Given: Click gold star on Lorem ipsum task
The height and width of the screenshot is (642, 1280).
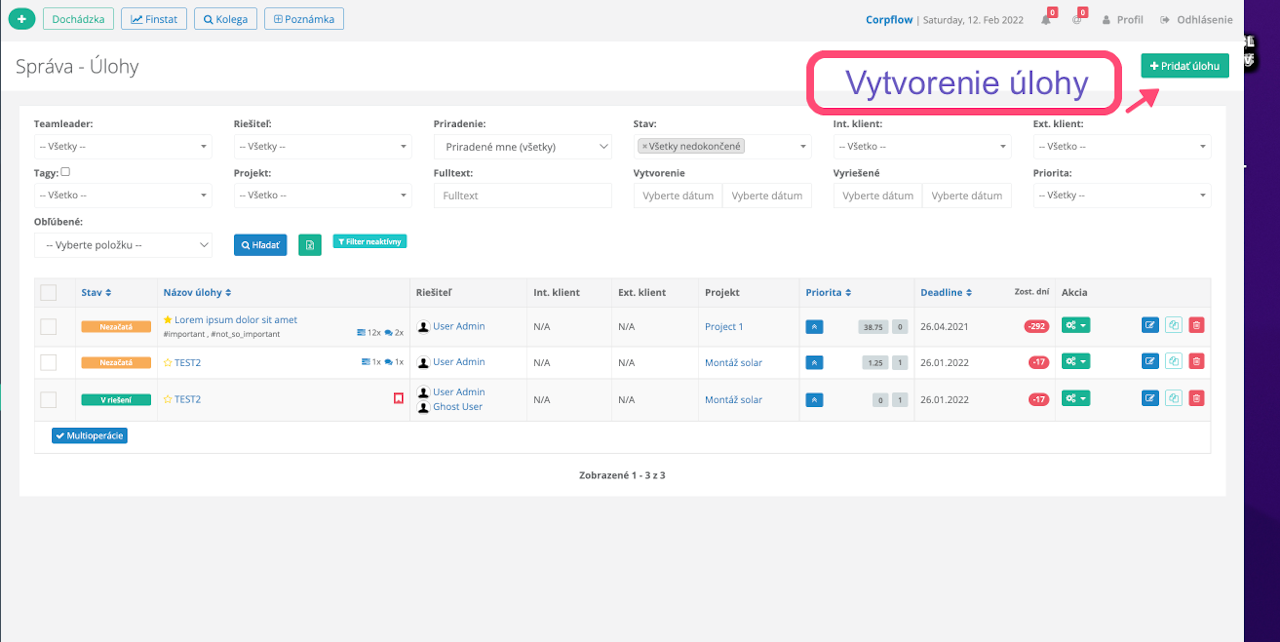Looking at the screenshot, I should [168, 320].
